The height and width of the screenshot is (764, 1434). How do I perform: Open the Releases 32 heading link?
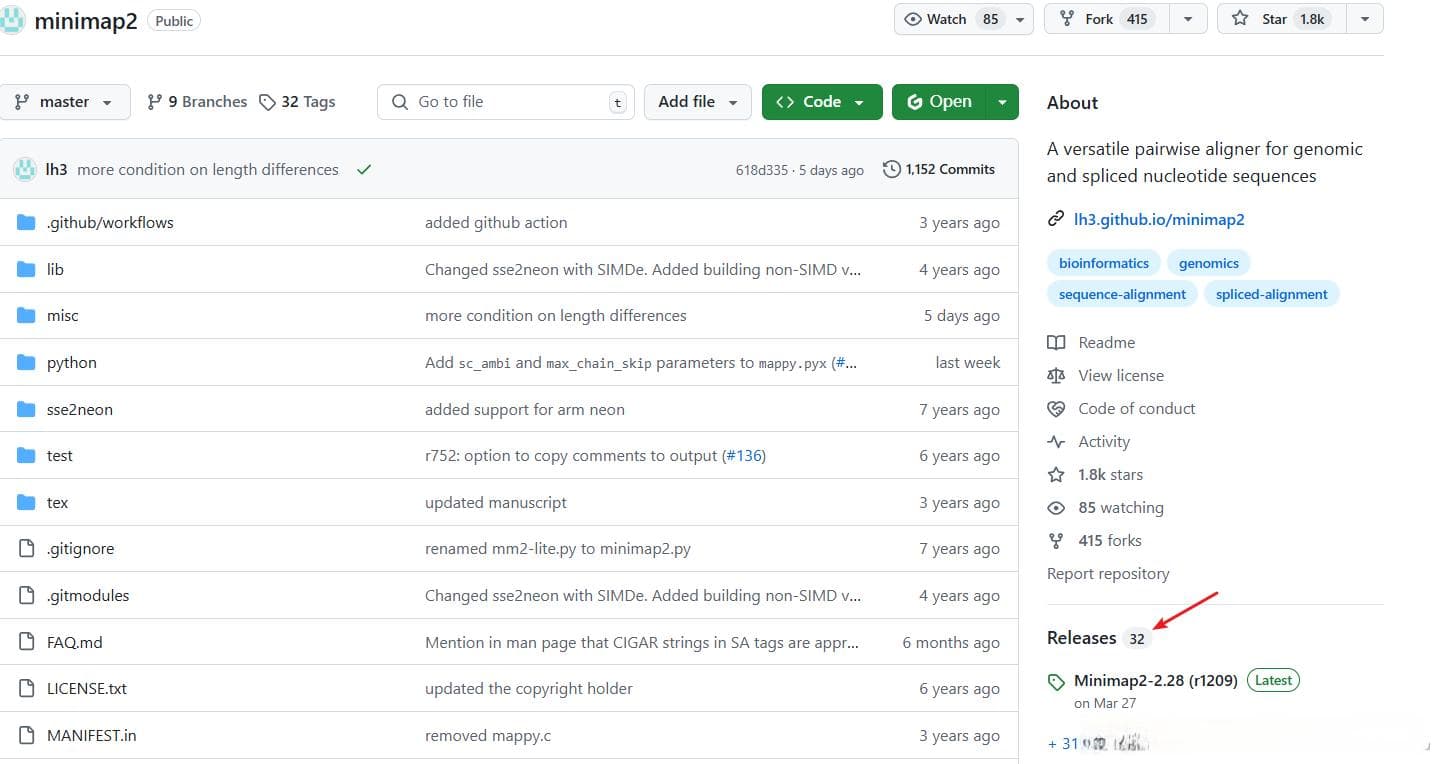(1098, 638)
